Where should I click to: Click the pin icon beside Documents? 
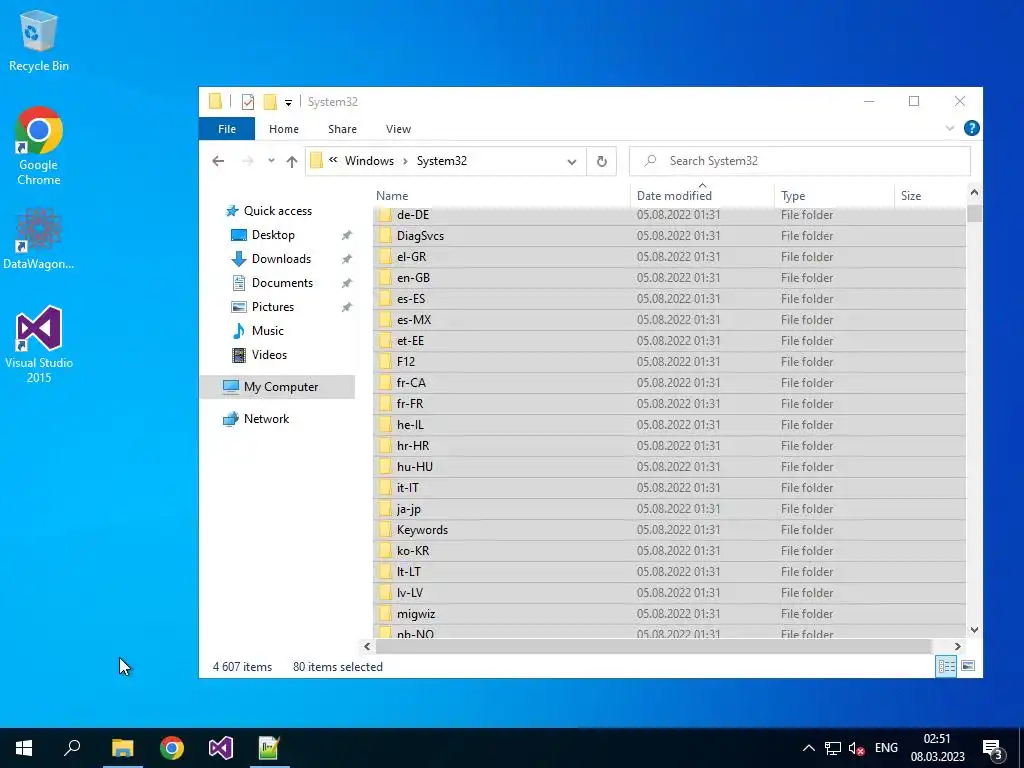[x=347, y=283]
